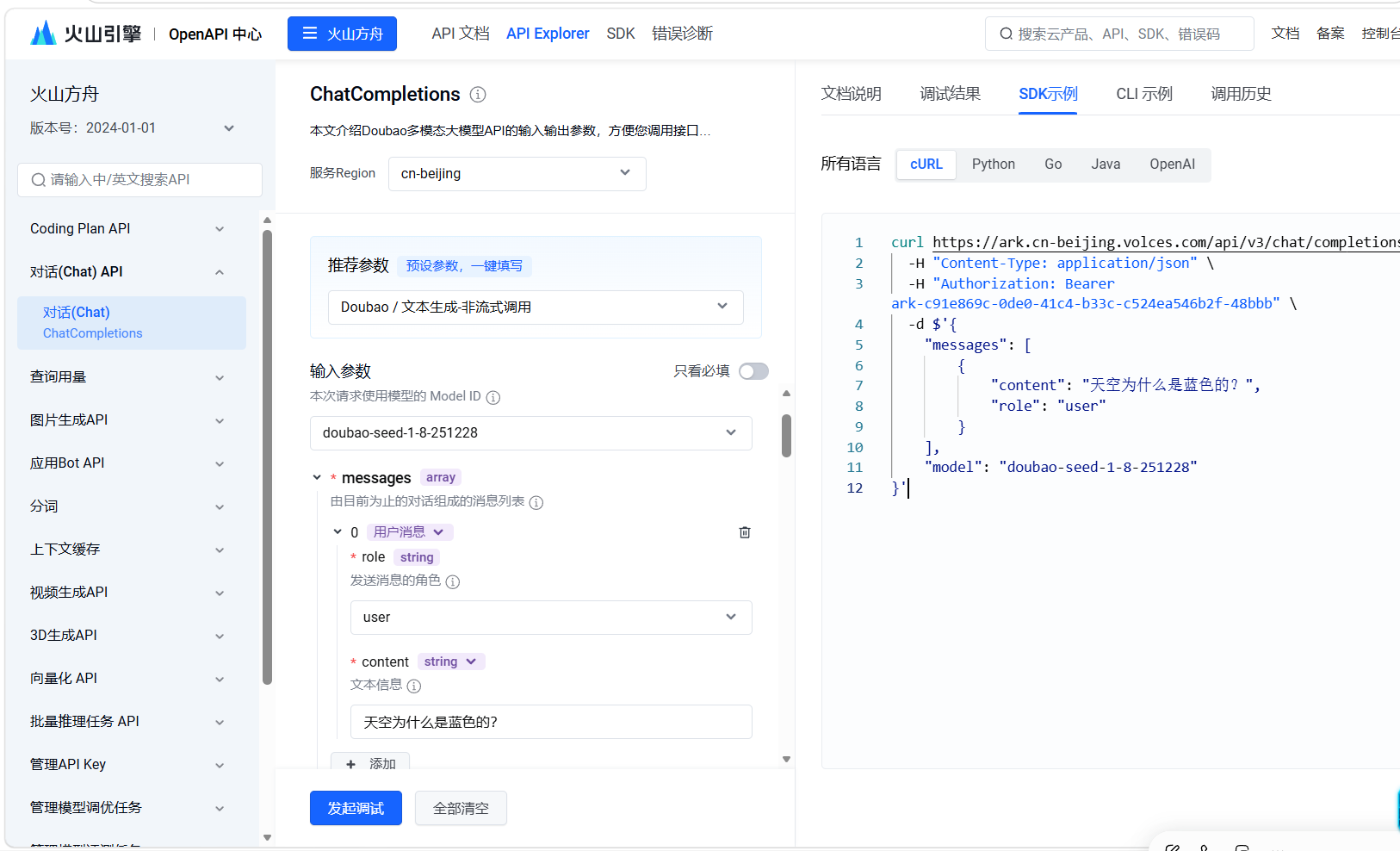Click the 预设参数，一键填写 link
Image resolution: width=1400 pixels, height=851 pixels.
click(464, 266)
